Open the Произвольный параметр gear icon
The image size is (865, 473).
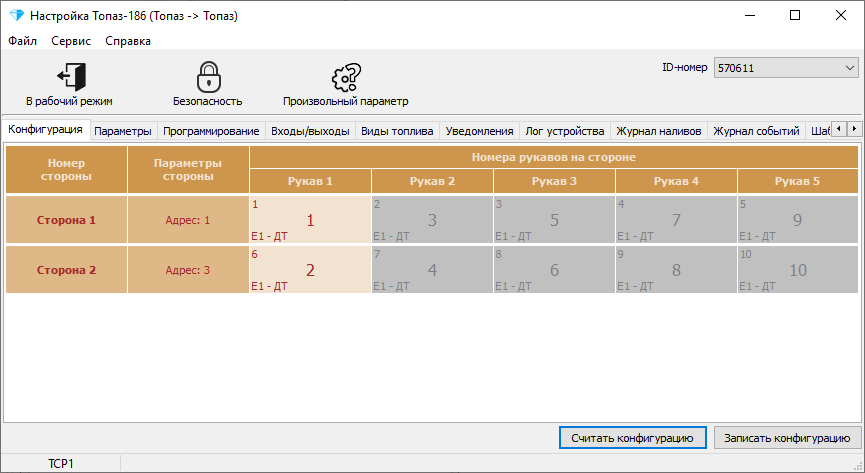tap(346, 77)
